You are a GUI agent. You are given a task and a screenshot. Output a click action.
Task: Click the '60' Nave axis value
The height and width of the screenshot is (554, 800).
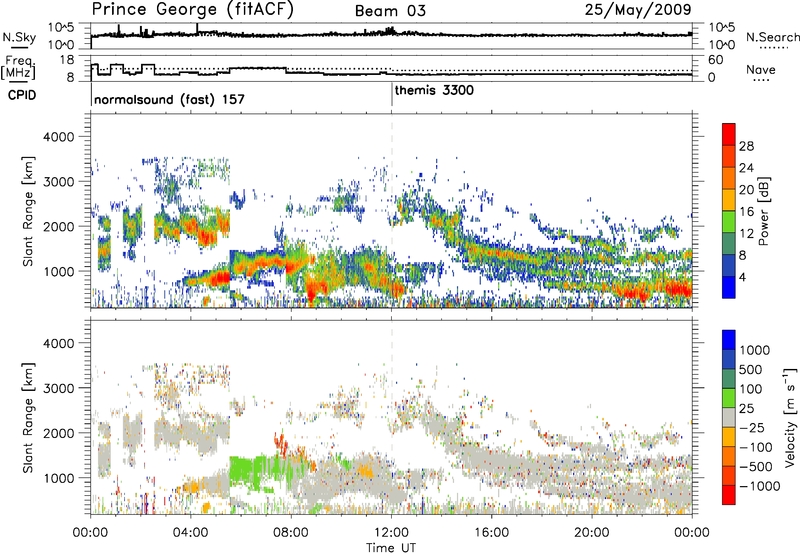coord(715,60)
